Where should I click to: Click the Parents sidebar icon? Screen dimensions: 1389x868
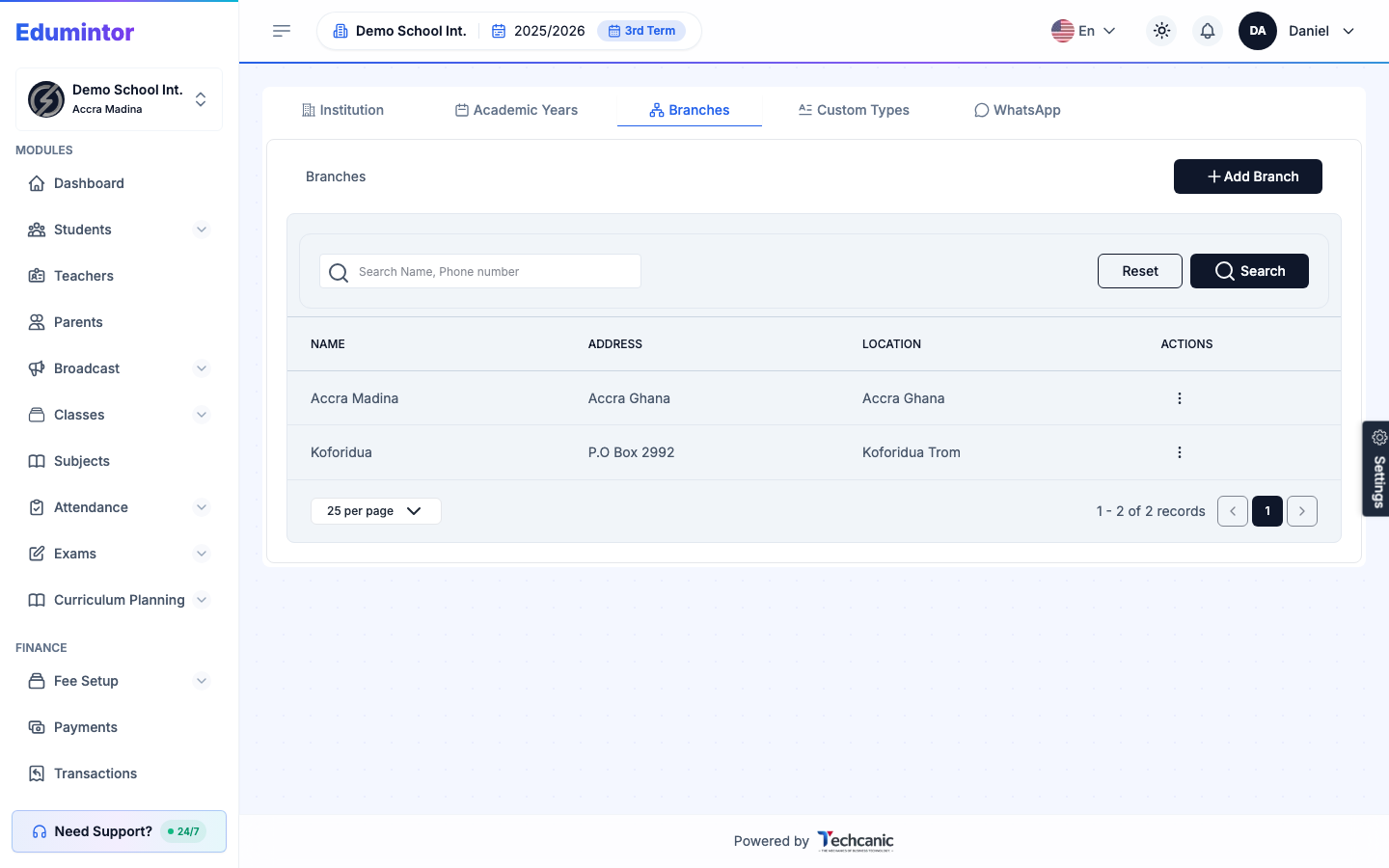coord(37,322)
